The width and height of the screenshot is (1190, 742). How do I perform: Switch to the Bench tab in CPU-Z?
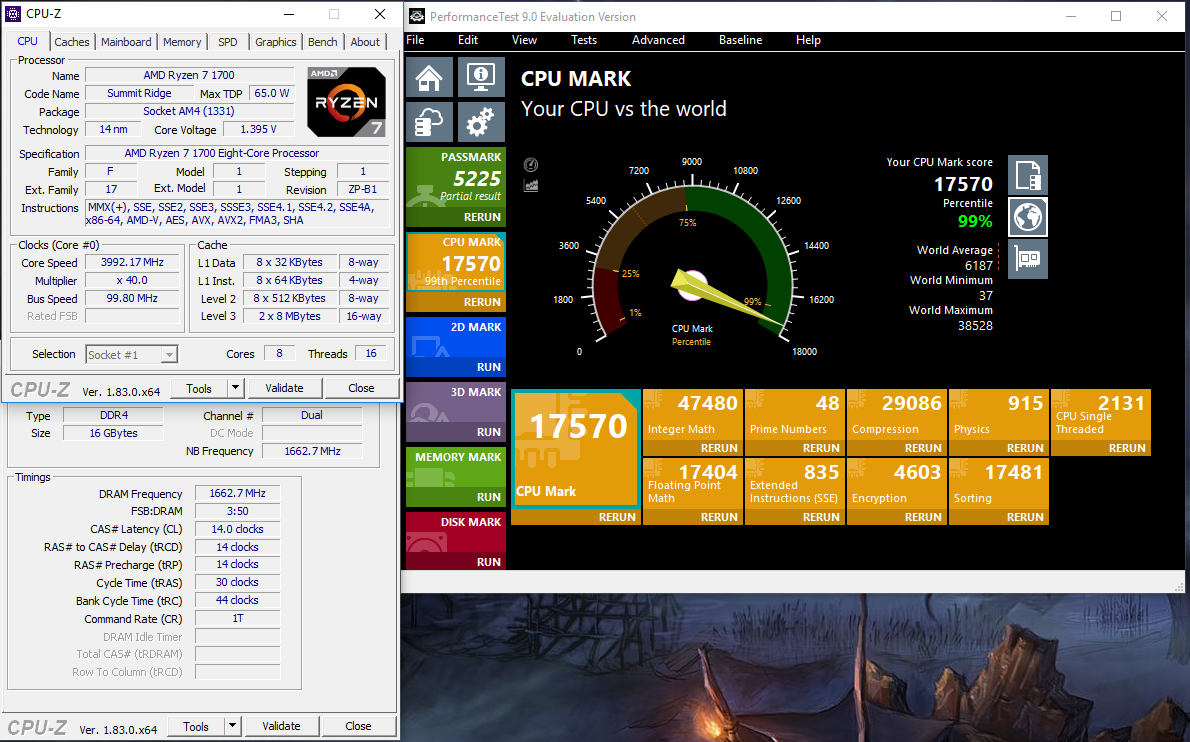pyautogui.click(x=323, y=42)
